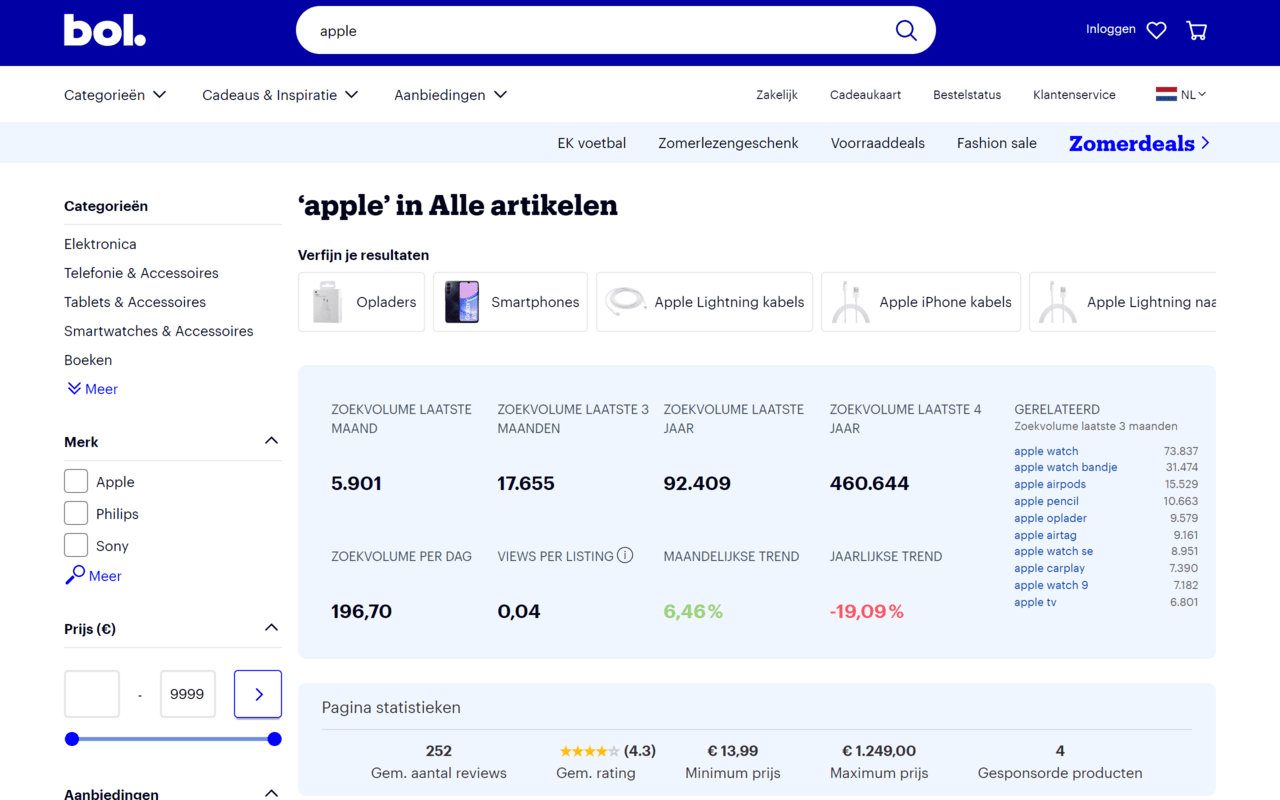Image resolution: width=1280 pixels, height=800 pixels.
Task: Select the Opladers refinement tile
Action: click(x=361, y=301)
